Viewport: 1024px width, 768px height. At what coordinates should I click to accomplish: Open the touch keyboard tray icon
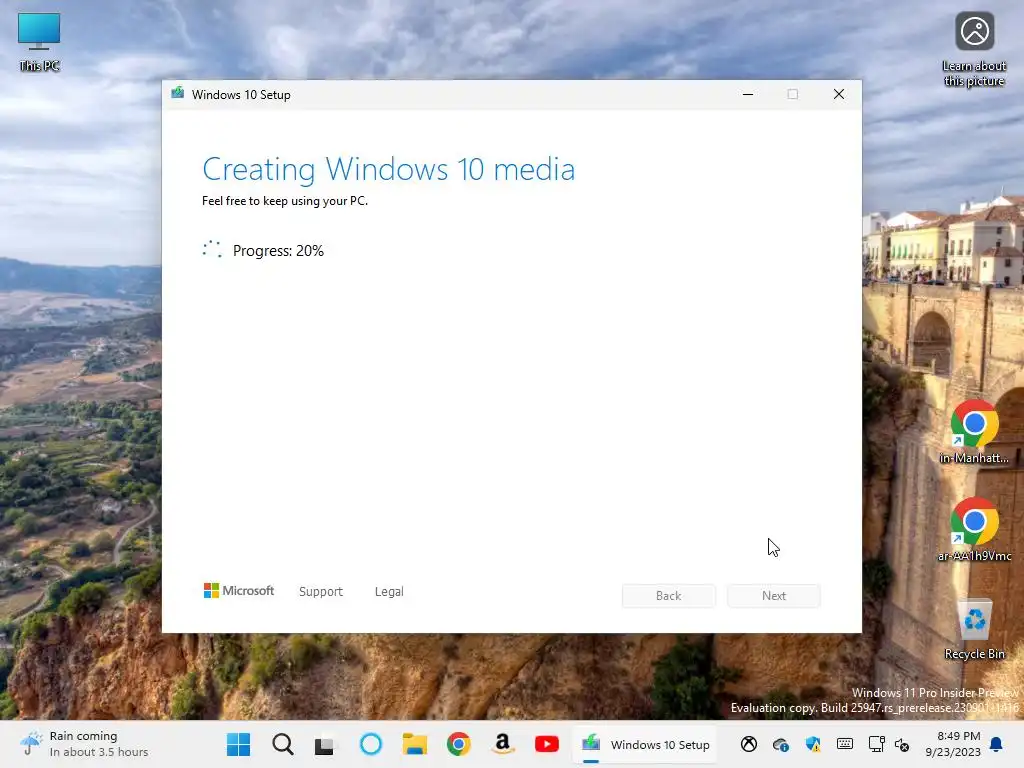(x=844, y=743)
